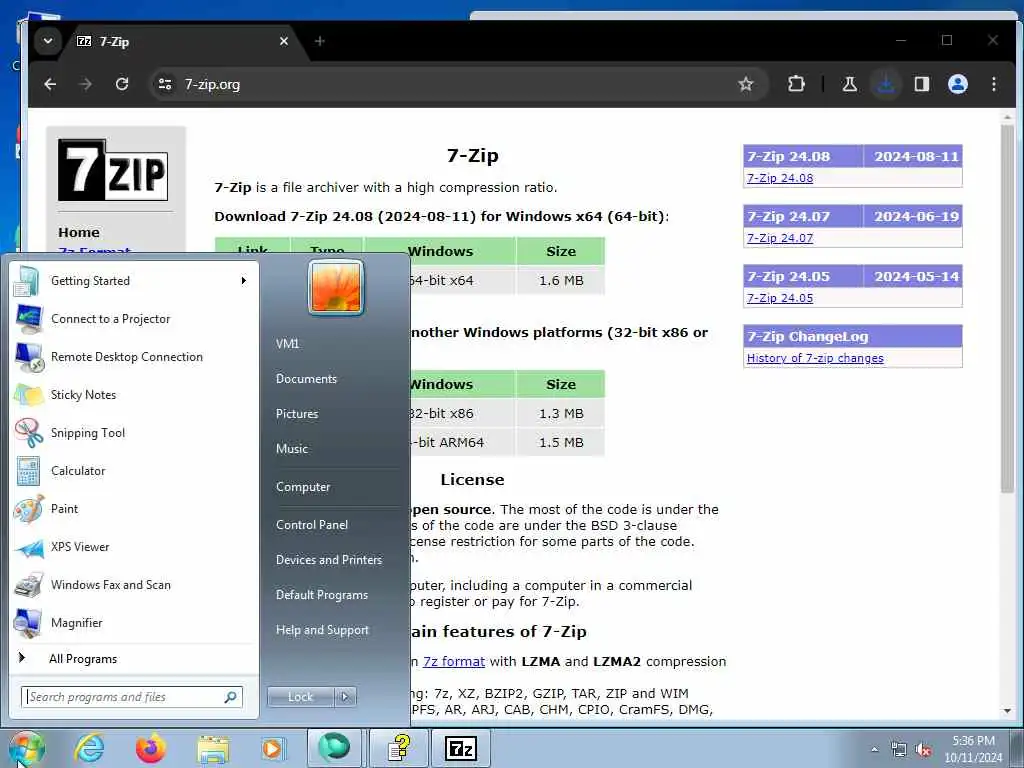Expand the tab search chevron

click(48, 41)
